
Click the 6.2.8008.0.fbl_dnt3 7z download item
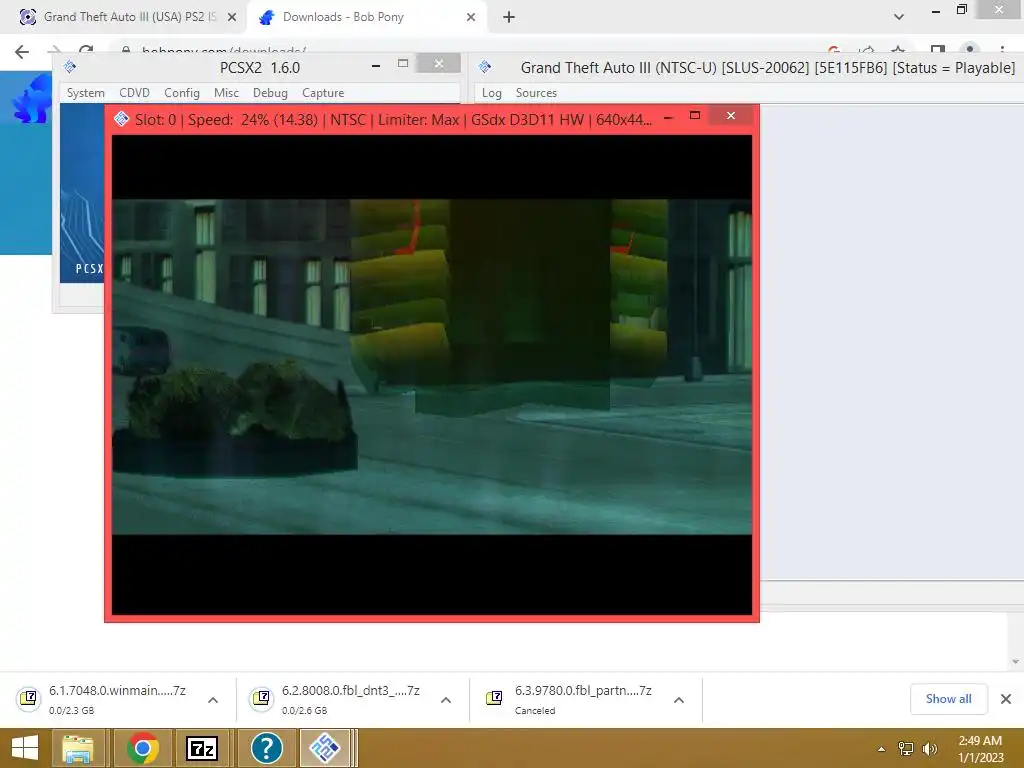coord(351,699)
